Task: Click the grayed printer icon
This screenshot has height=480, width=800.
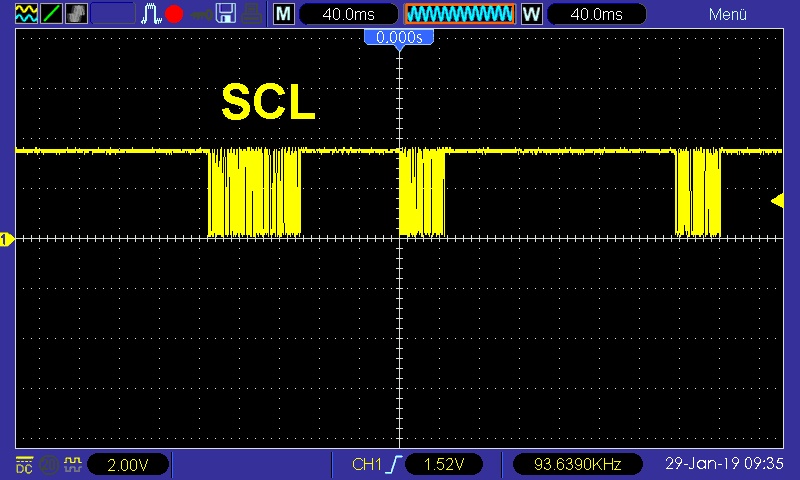Action: [x=252, y=14]
